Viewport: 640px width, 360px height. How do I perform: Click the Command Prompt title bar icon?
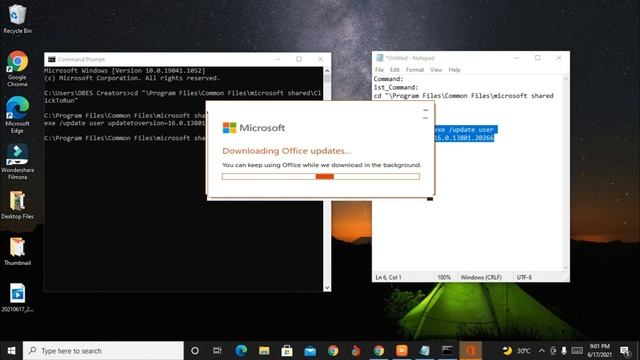pos(52,59)
